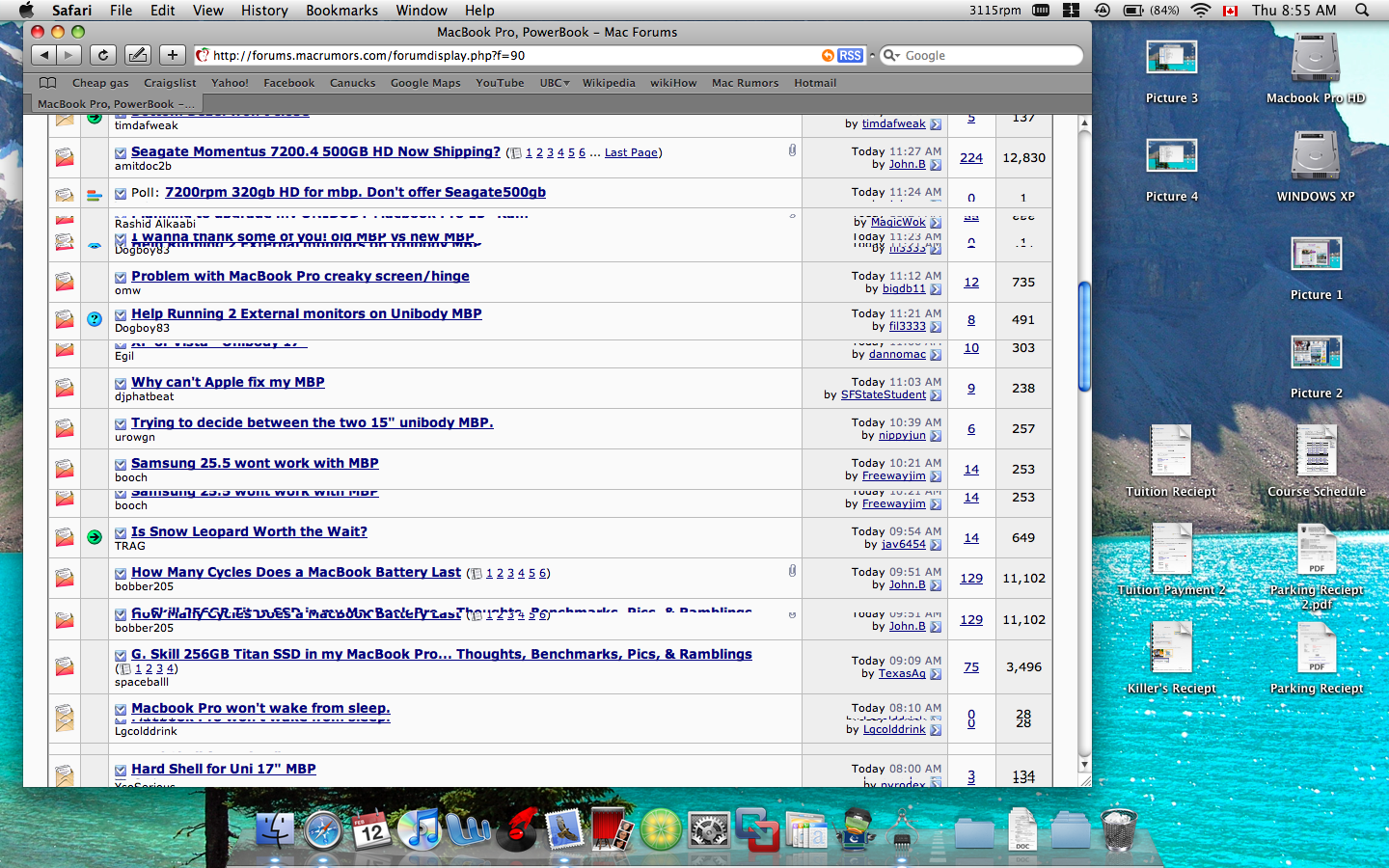The width and height of the screenshot is (1389, 868).
Task: Open the bookmarks library book icon
Action: (x=48, y=83)
